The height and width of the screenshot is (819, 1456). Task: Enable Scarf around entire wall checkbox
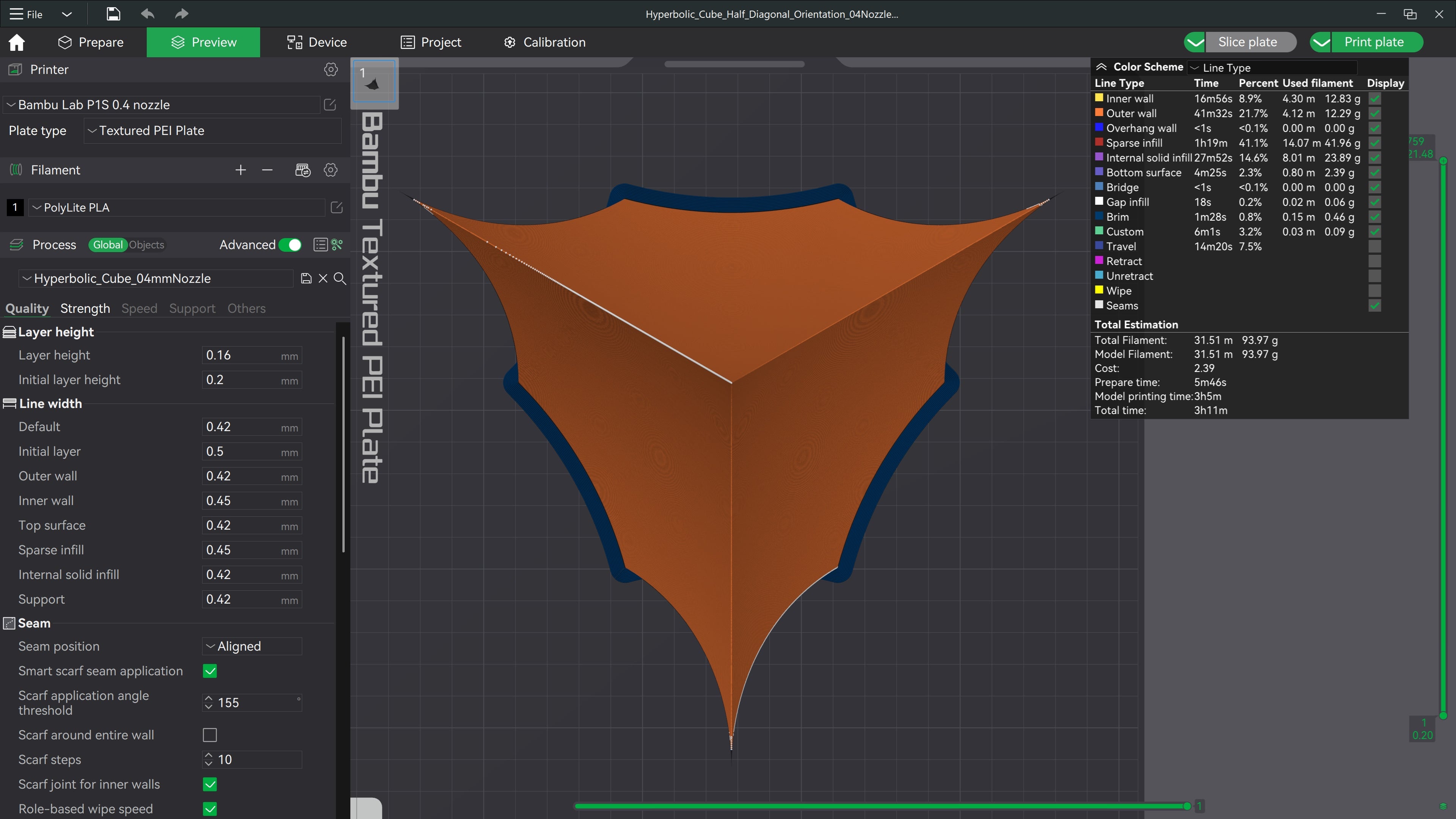pos(210,735)
